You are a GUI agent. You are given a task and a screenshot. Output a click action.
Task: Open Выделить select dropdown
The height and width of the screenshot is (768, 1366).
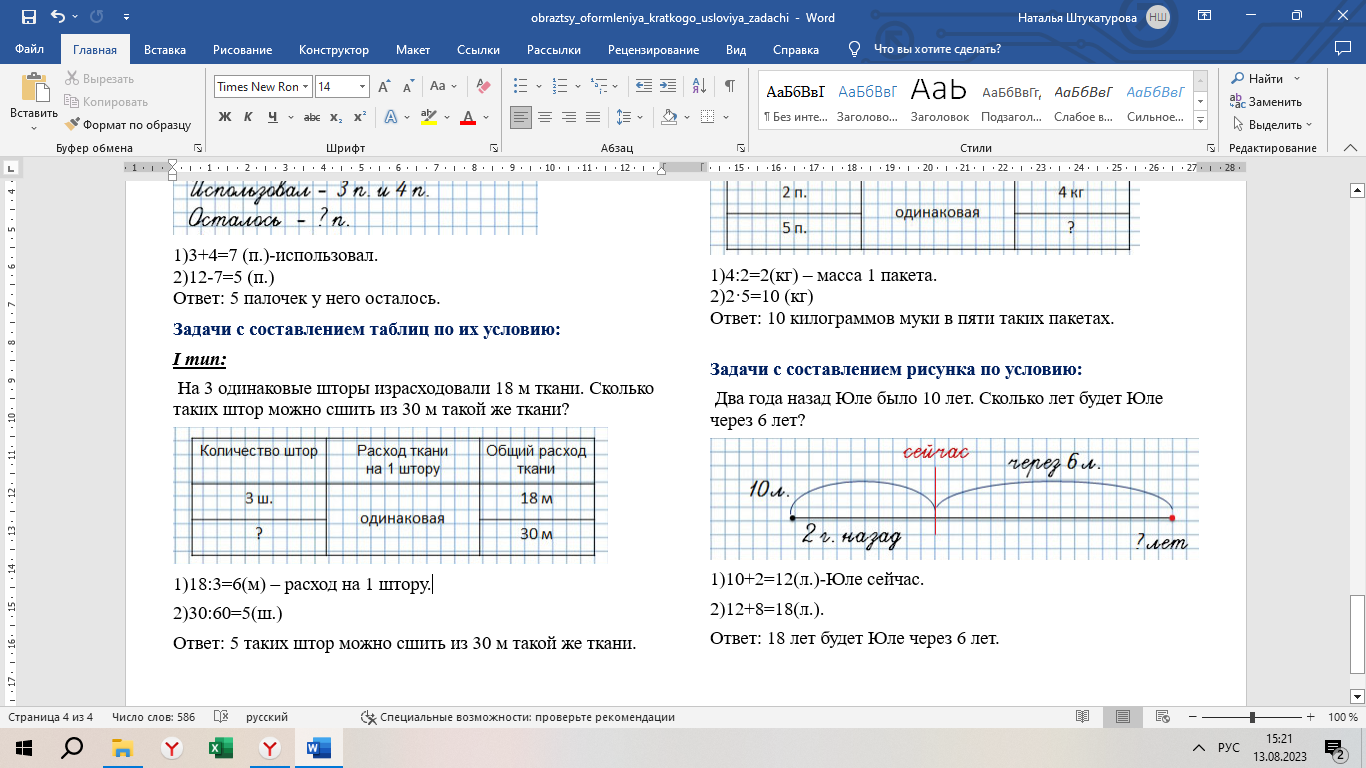coord(1271,125)
